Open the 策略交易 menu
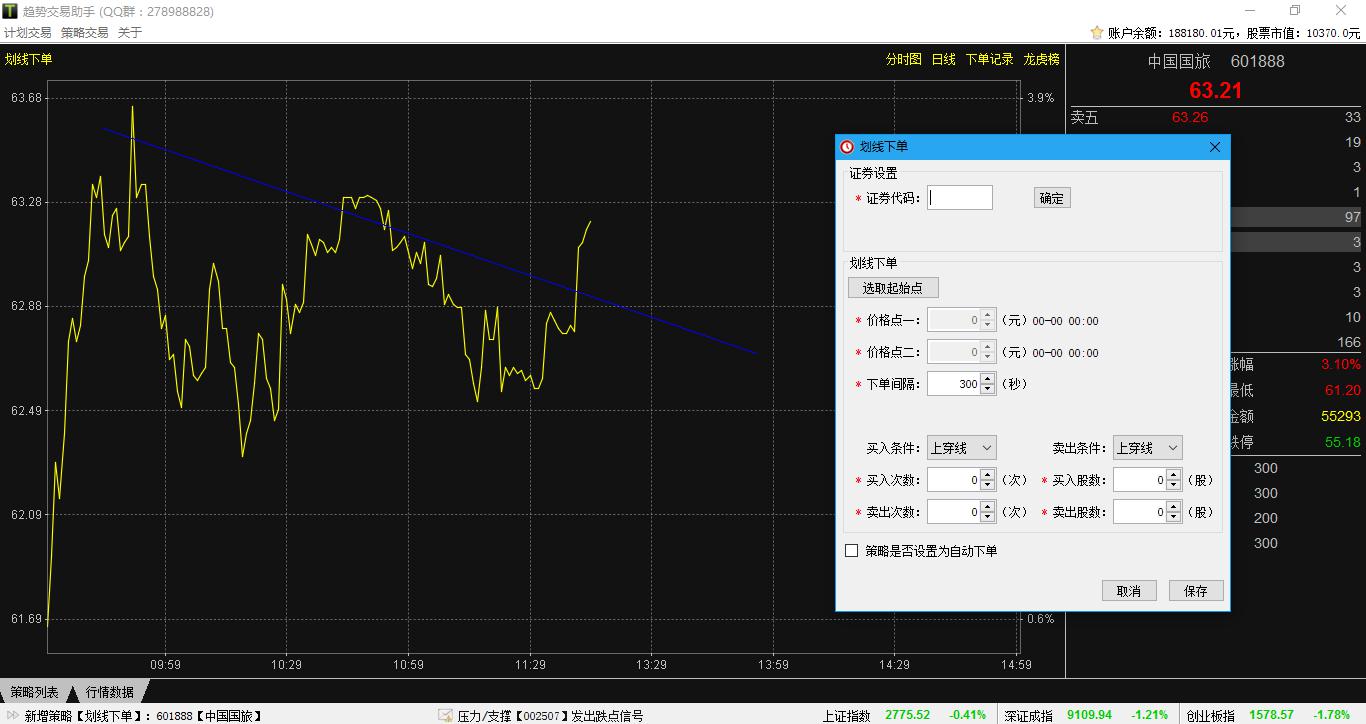This screenshot has width=1366, height=724. [84, 32]
